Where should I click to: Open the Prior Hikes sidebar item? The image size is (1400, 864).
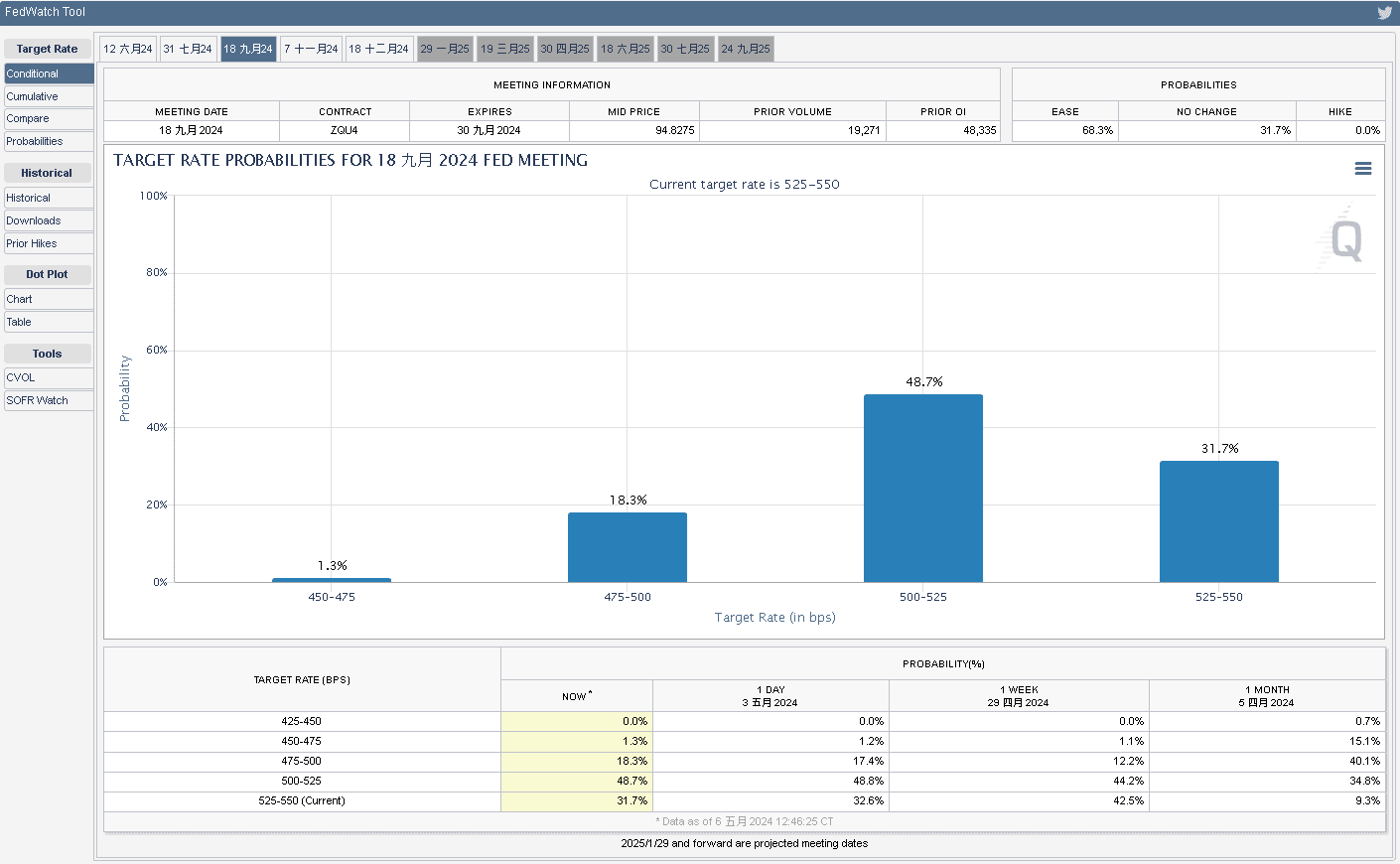(x=49, y=243)
